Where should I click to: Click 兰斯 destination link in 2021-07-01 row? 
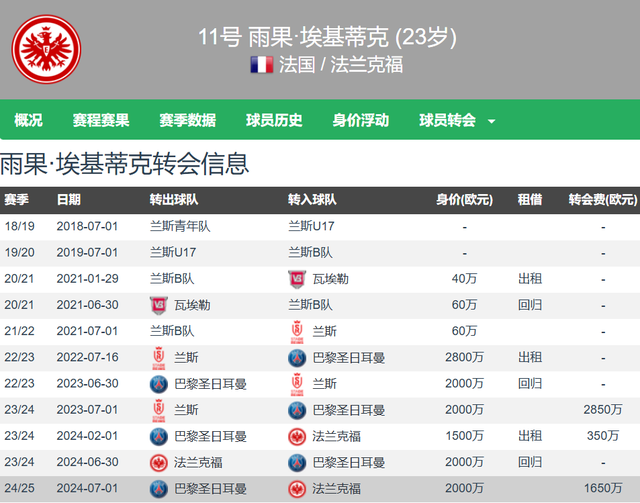pos(324,332)
